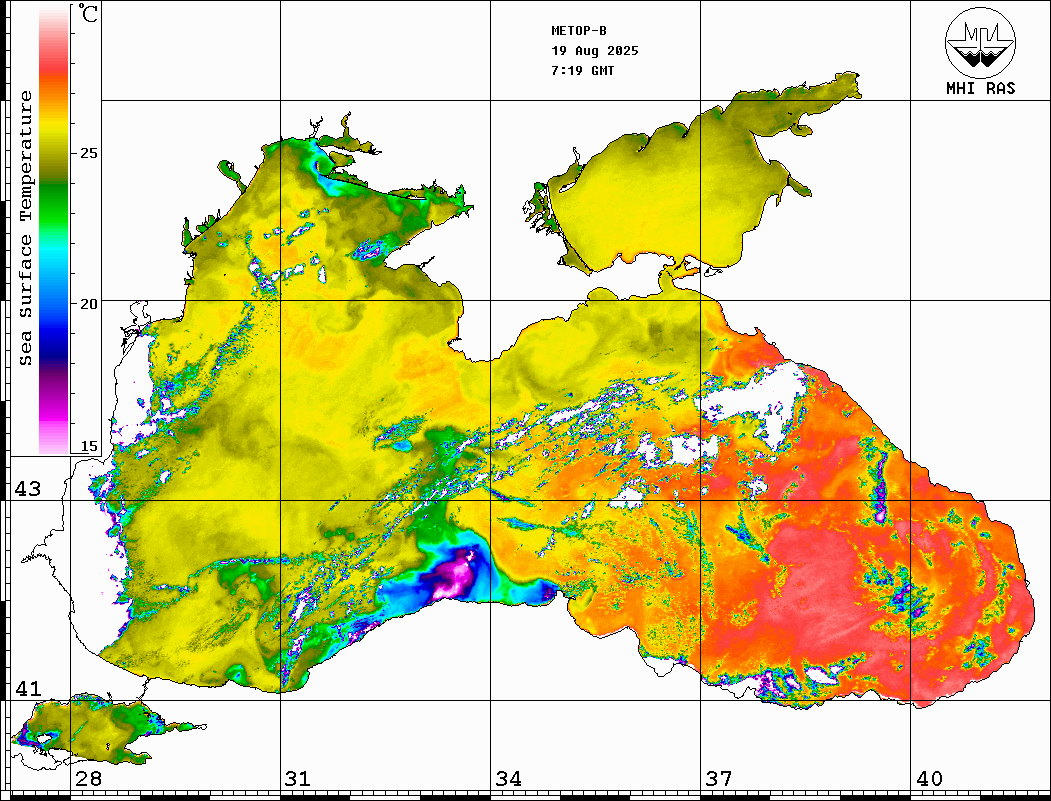Click the time '7:19 GMT'
Viewport: 1051px width, 801px height.
(582, 70)
